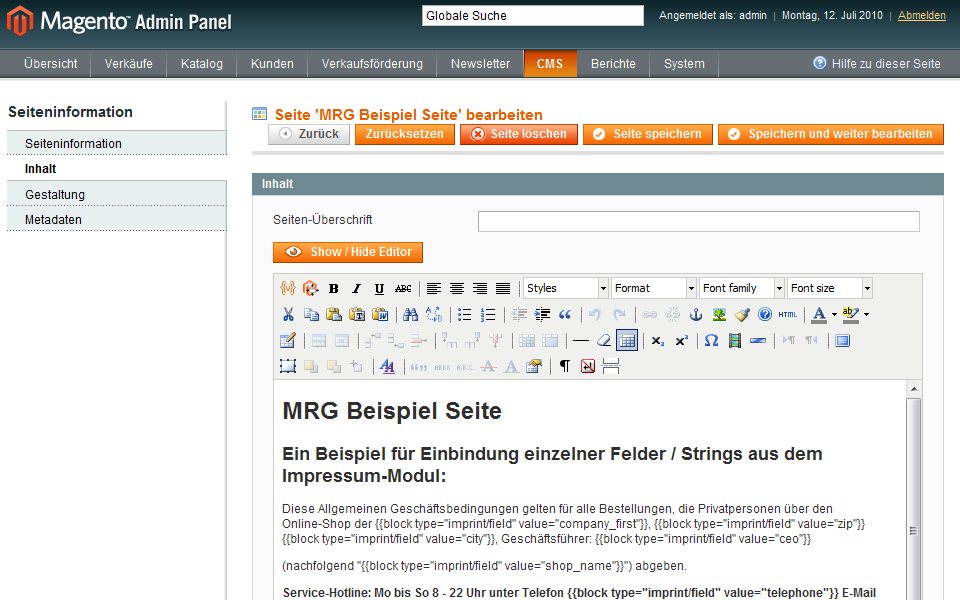The height and width of the screenshot is (600, 960).
Task: Apply superscript formatting
Action: tap(681, 340)
